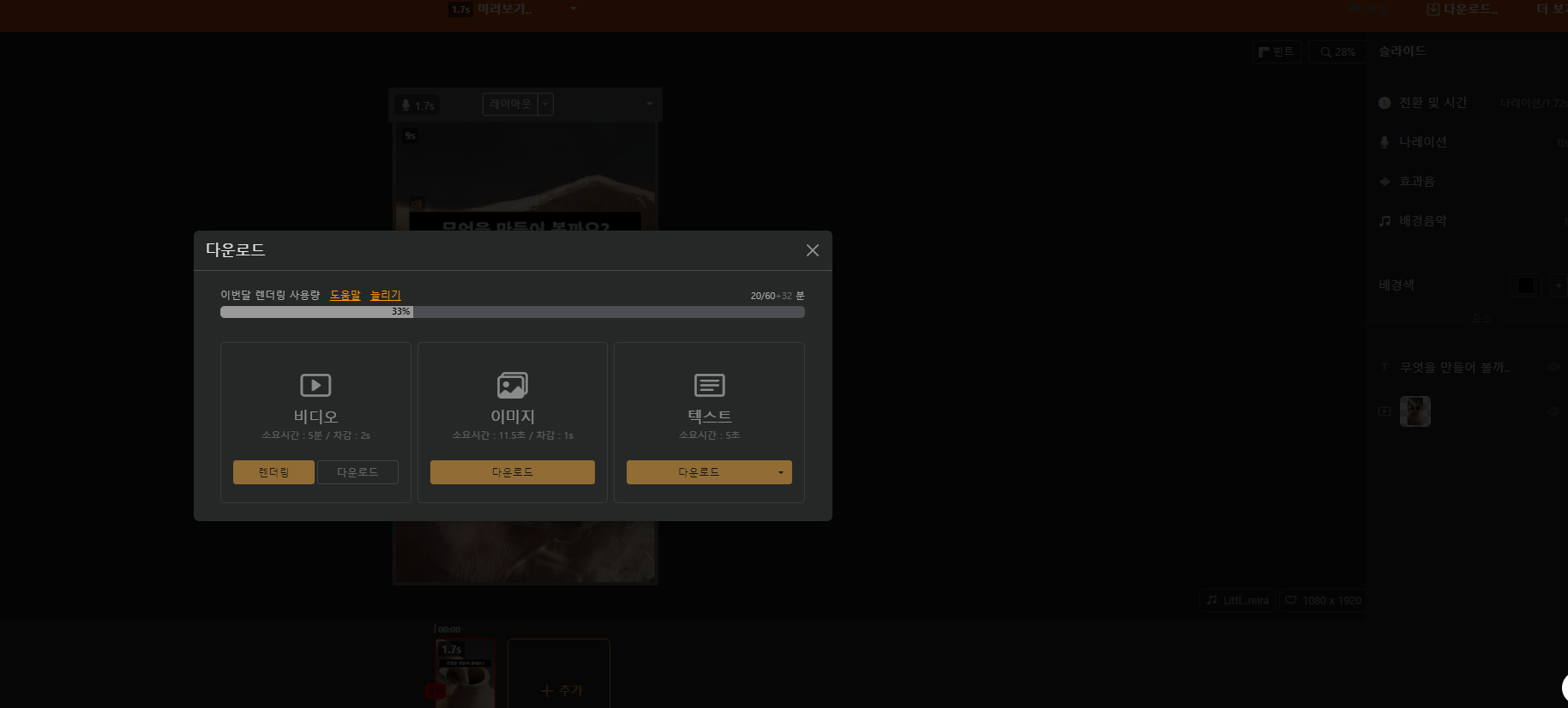
Task: Click 소요시간 : 11.5초 / 차감 : 1s text
Action: click(513, 435)
